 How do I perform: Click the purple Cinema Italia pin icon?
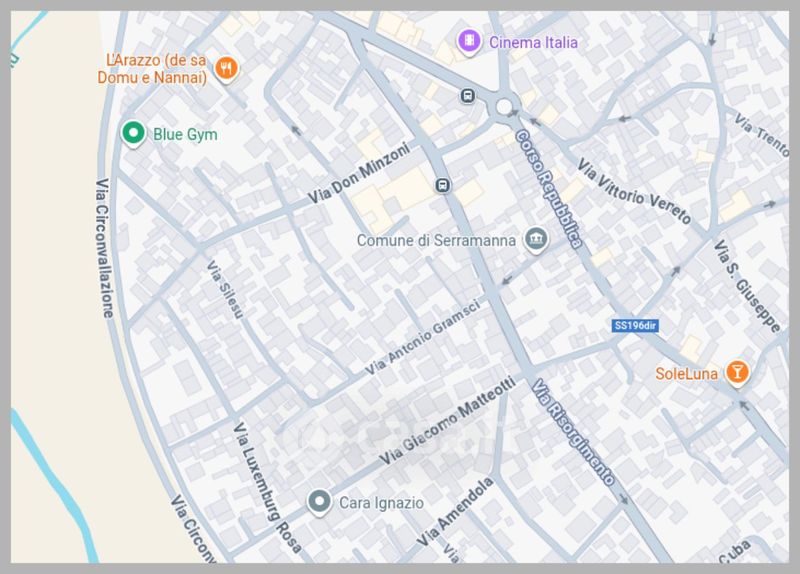pyautogui.click(x=467, y=41)
